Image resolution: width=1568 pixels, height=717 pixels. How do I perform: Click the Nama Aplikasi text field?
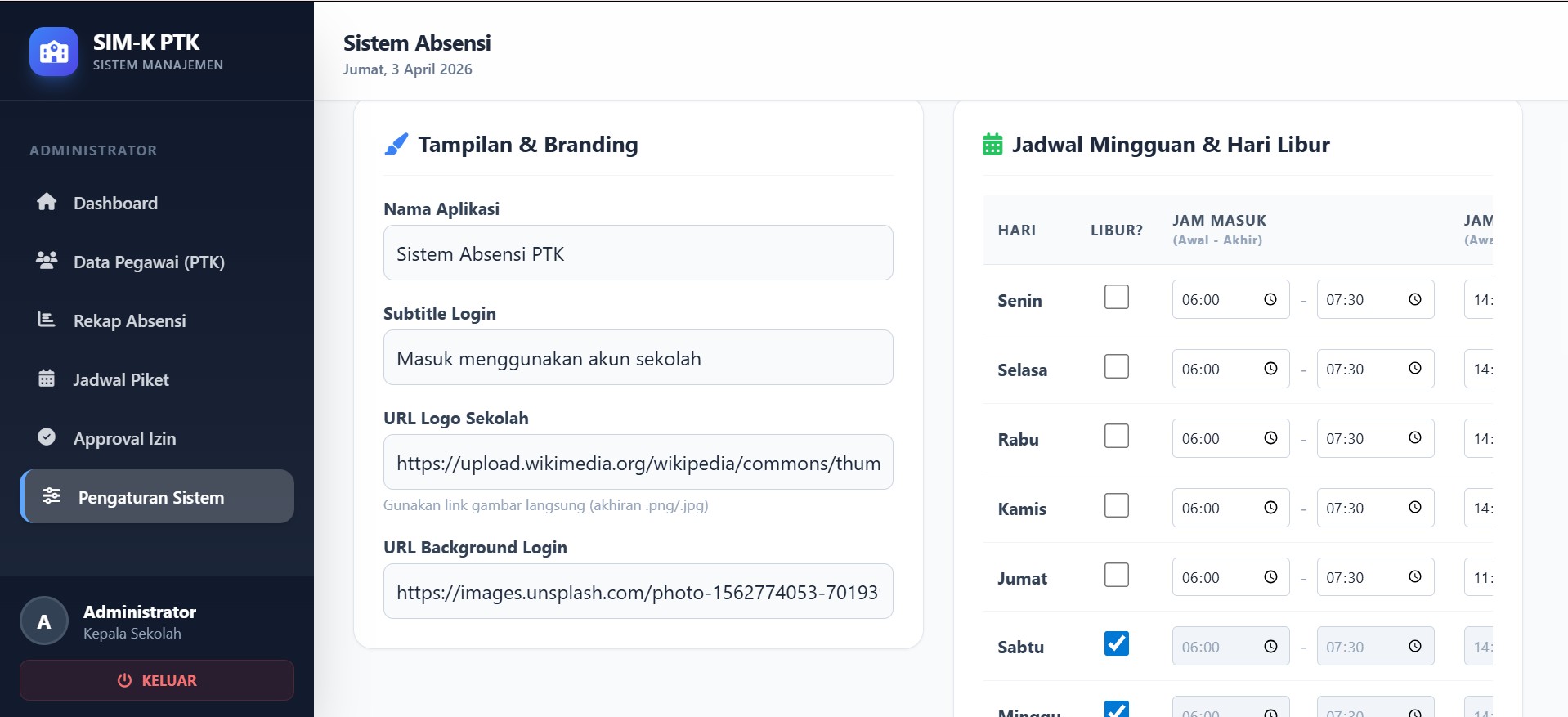click(x=638, y=253)
